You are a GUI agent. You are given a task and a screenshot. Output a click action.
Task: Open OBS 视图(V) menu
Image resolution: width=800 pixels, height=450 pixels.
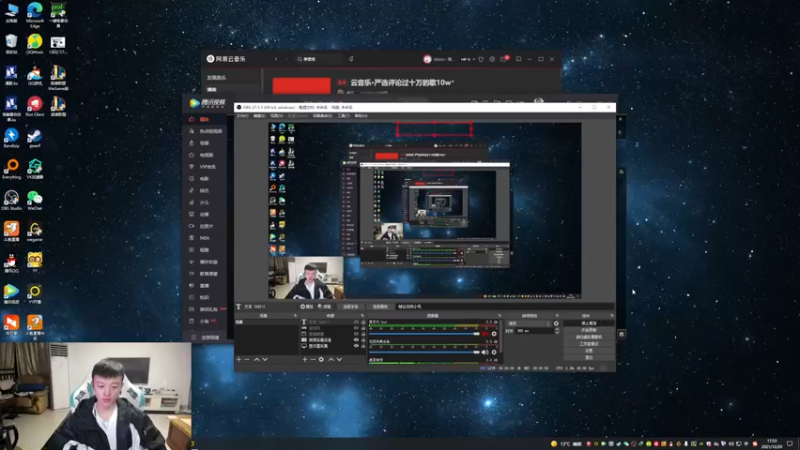(x=276, y=116)
